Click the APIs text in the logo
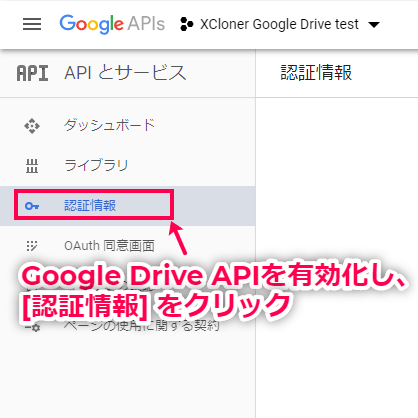The height and width of the screenshot is (418, 418). tap(146, 23)
